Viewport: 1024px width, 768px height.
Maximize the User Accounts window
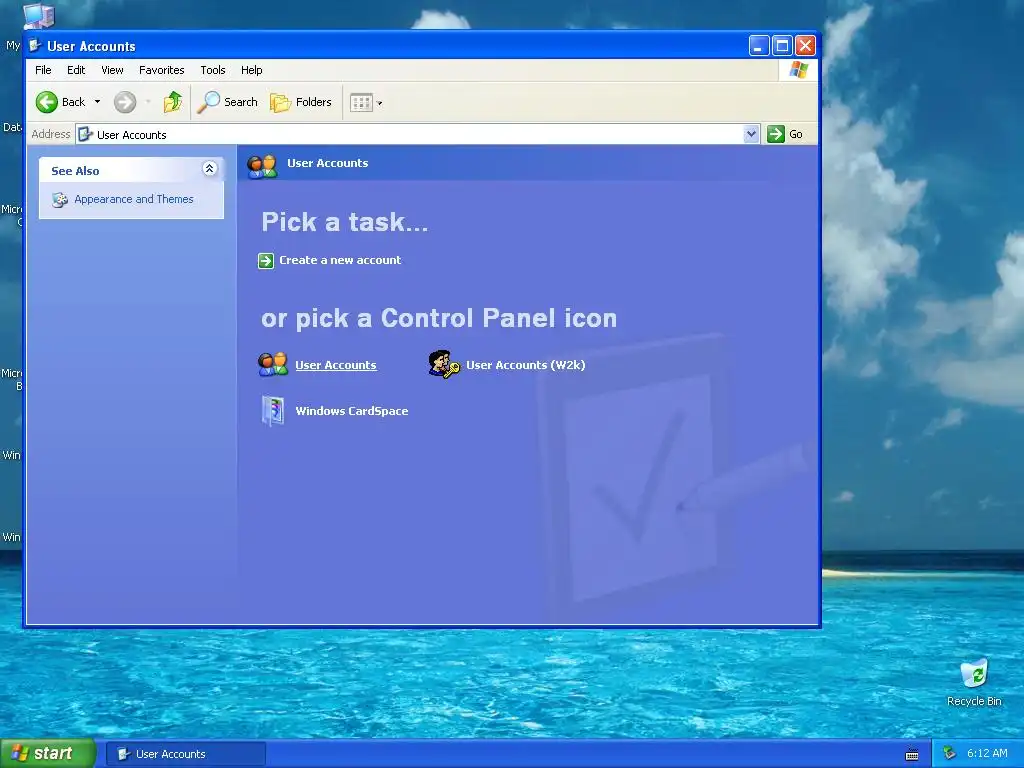(782, 46)
